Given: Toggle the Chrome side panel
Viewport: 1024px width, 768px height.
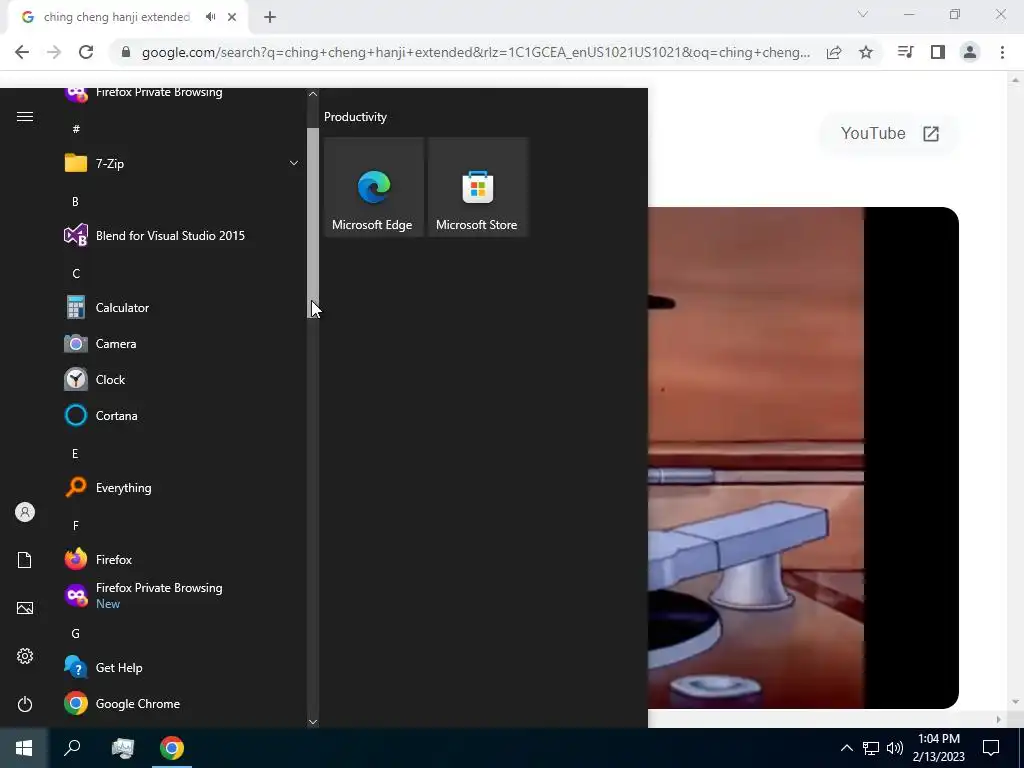Looking at the screenshot, I should [x=938, y=52].
